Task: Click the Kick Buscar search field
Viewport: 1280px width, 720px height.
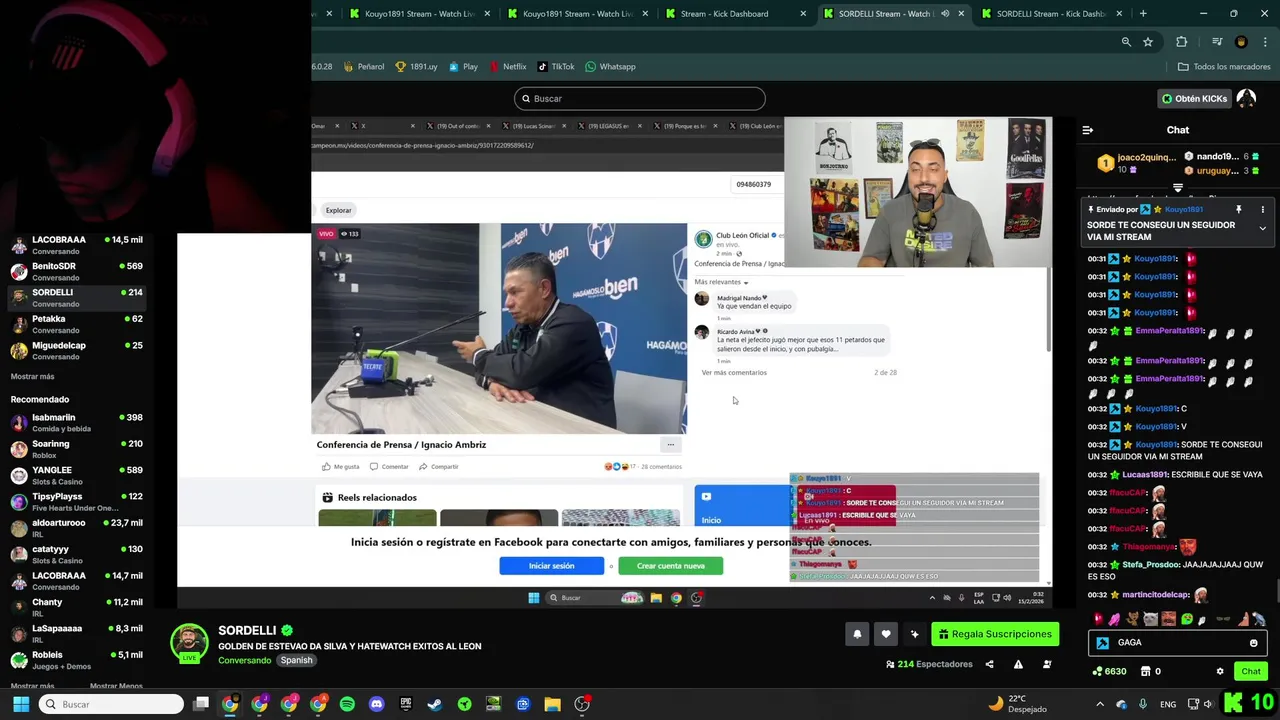Action: [x=640, y=98]
